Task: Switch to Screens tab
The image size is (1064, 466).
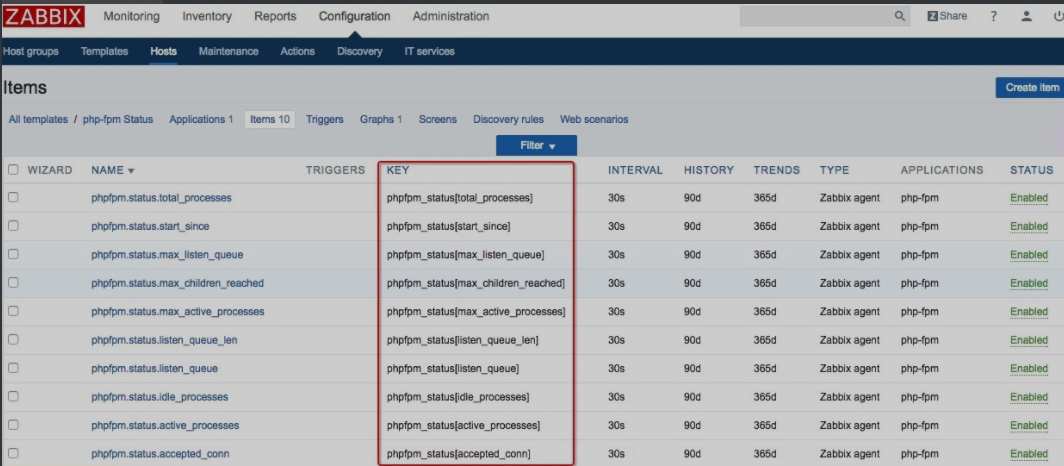Action: tap(438, 119)
